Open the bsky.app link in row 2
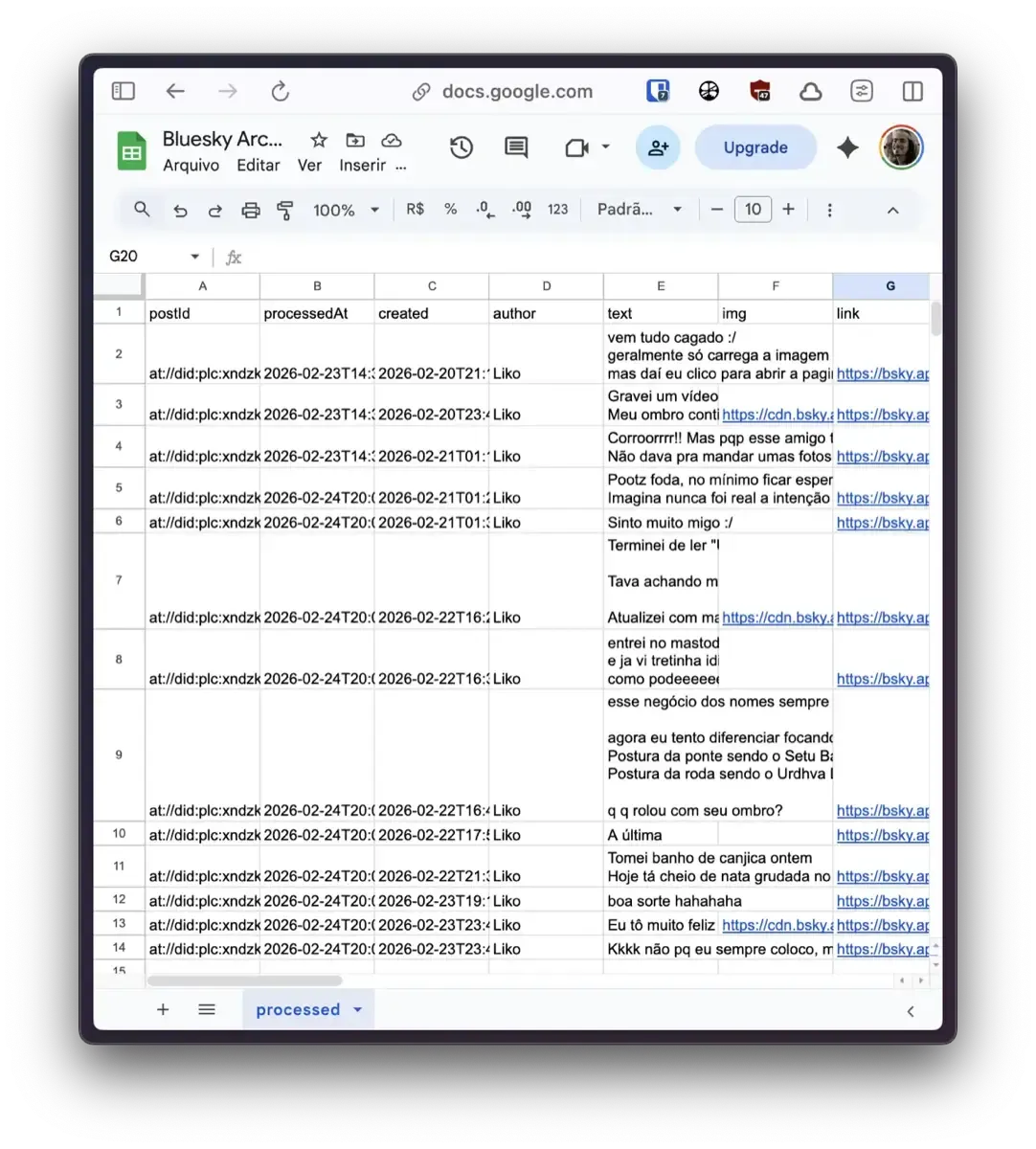 882,373
